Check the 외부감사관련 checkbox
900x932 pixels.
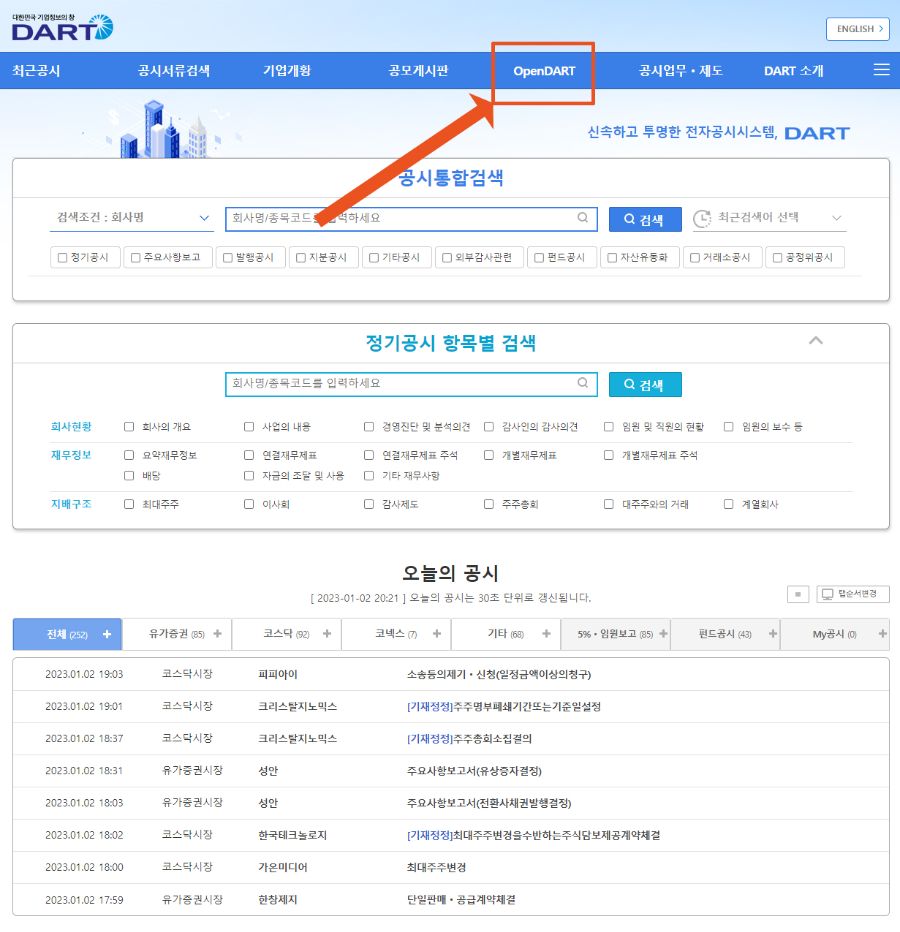tap(447, 257)
